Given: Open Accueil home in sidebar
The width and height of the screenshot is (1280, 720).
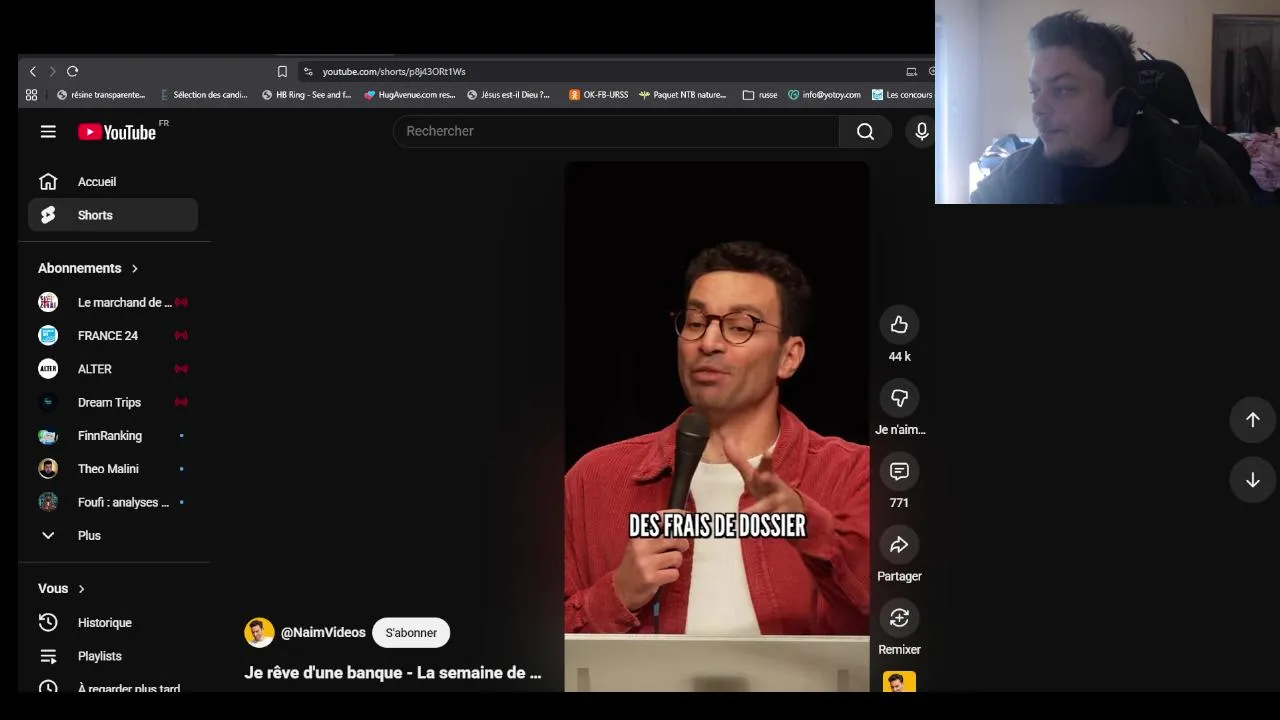Looking at the screenshot, I should (x=113, y=182).
